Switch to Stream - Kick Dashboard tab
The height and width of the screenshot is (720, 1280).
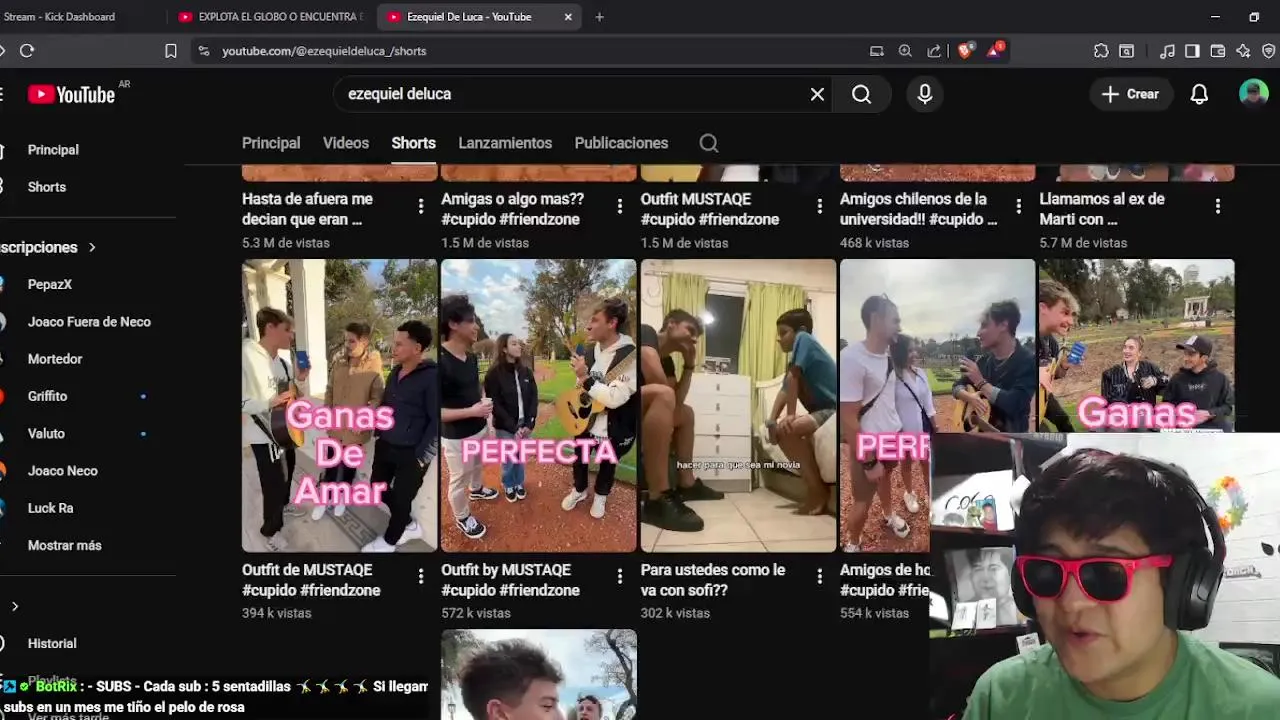[80, 17]
